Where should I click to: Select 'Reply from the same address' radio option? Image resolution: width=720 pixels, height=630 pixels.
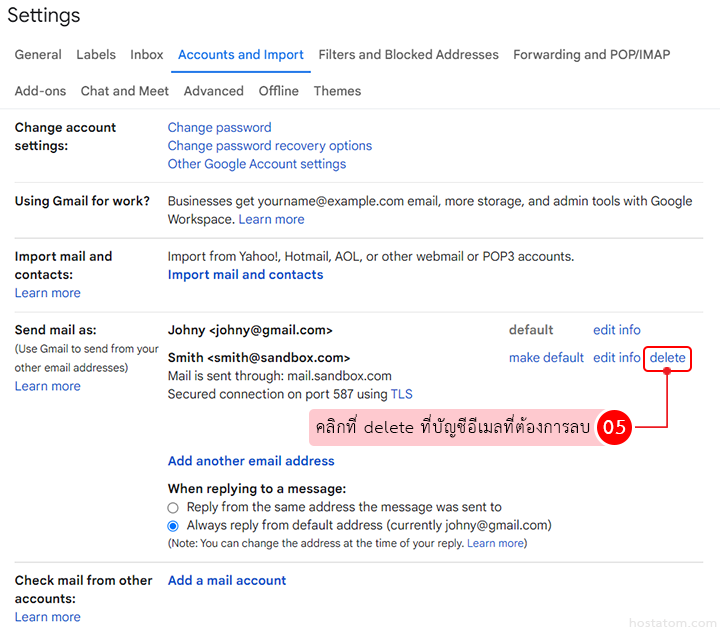click(173, 508)
